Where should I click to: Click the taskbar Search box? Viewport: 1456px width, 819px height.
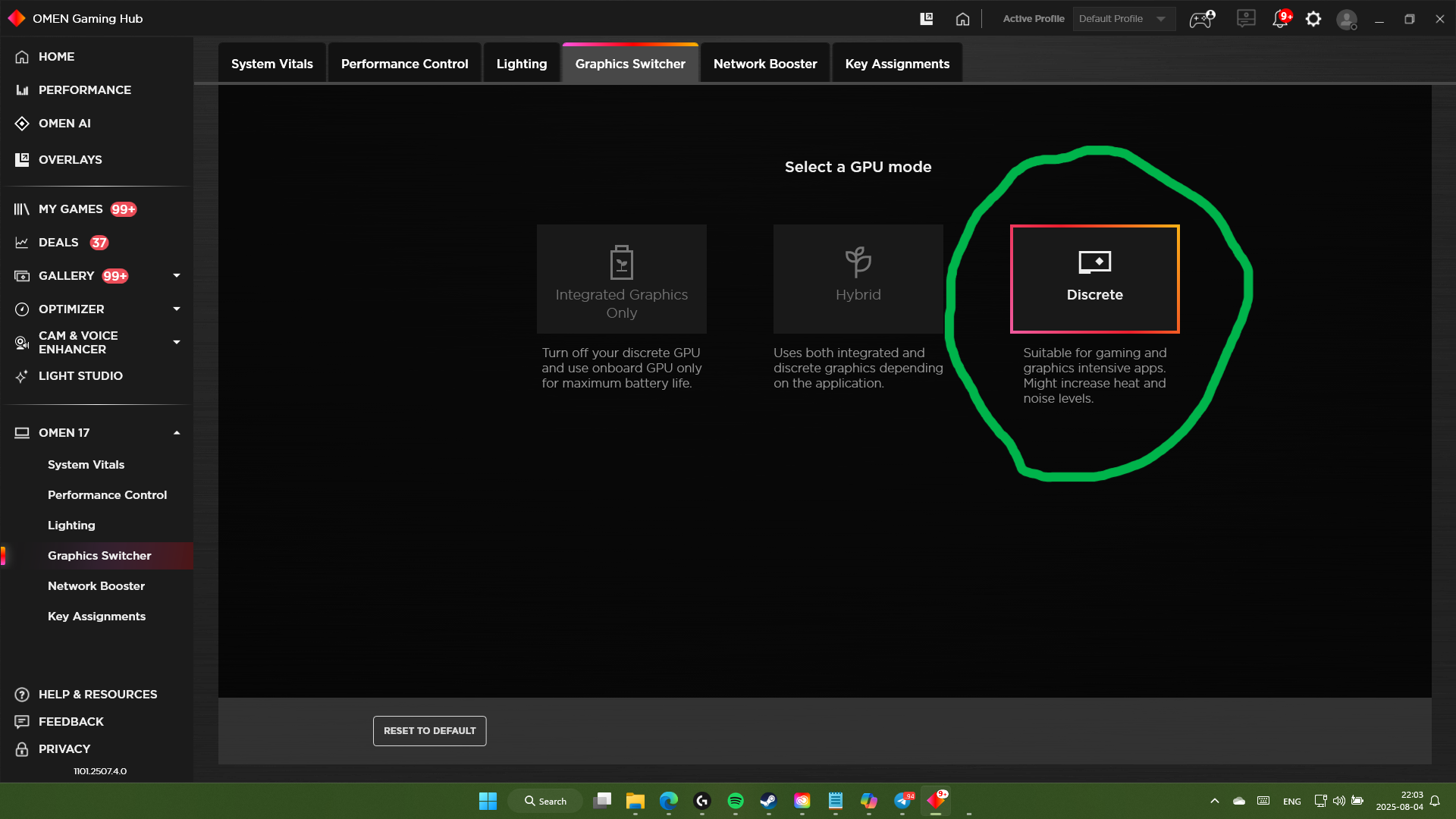(545, 801)
